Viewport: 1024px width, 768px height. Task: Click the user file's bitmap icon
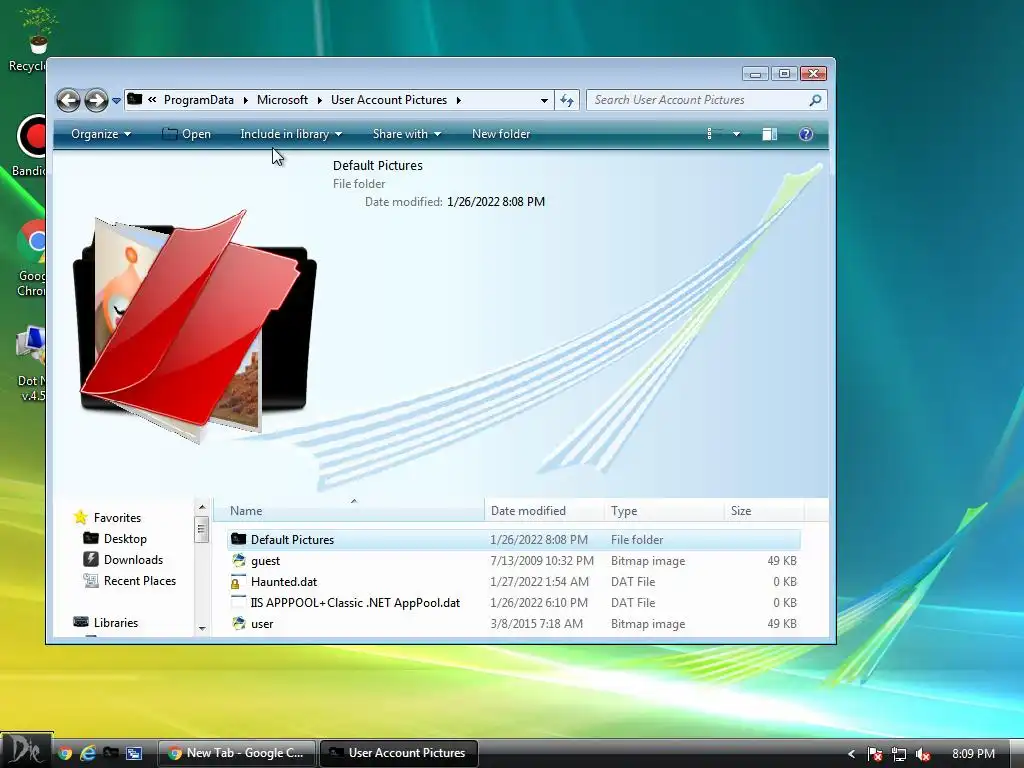tap(239, 623)
